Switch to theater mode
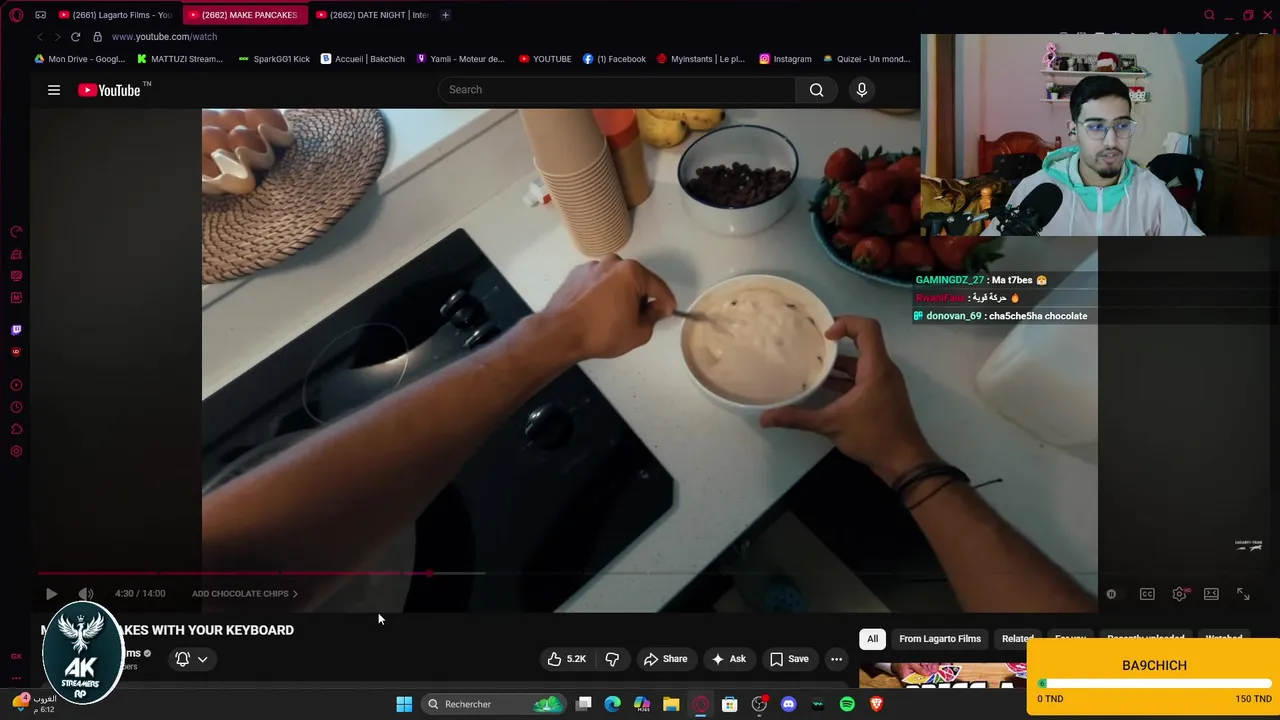Image resolution: width=1280 pixels, height=720 pixels. click(1211, 594)
